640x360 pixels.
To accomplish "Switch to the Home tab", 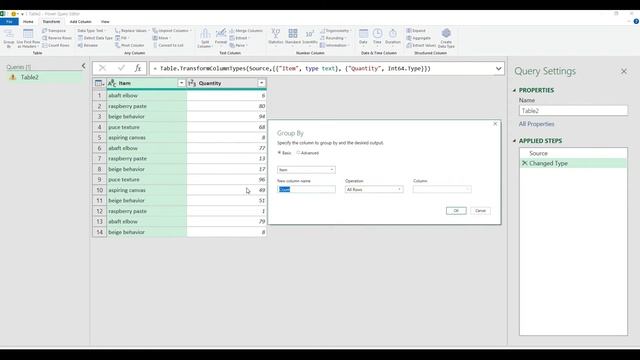I will pos(28,22).
